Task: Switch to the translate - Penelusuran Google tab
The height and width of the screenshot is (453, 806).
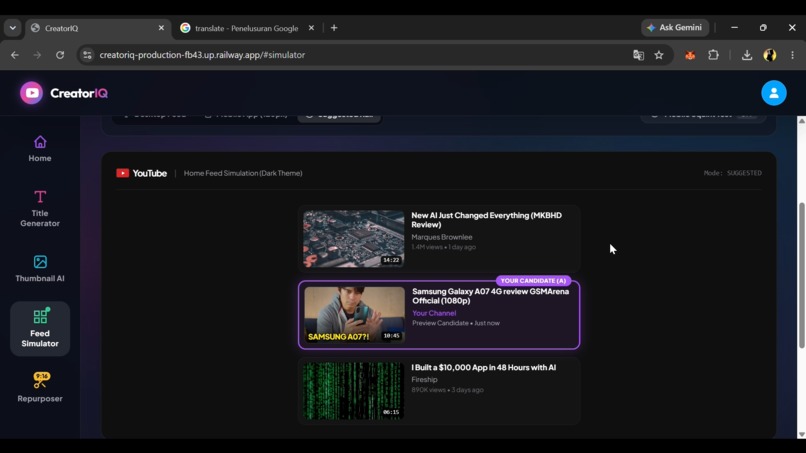Action: tap(247, 28)
